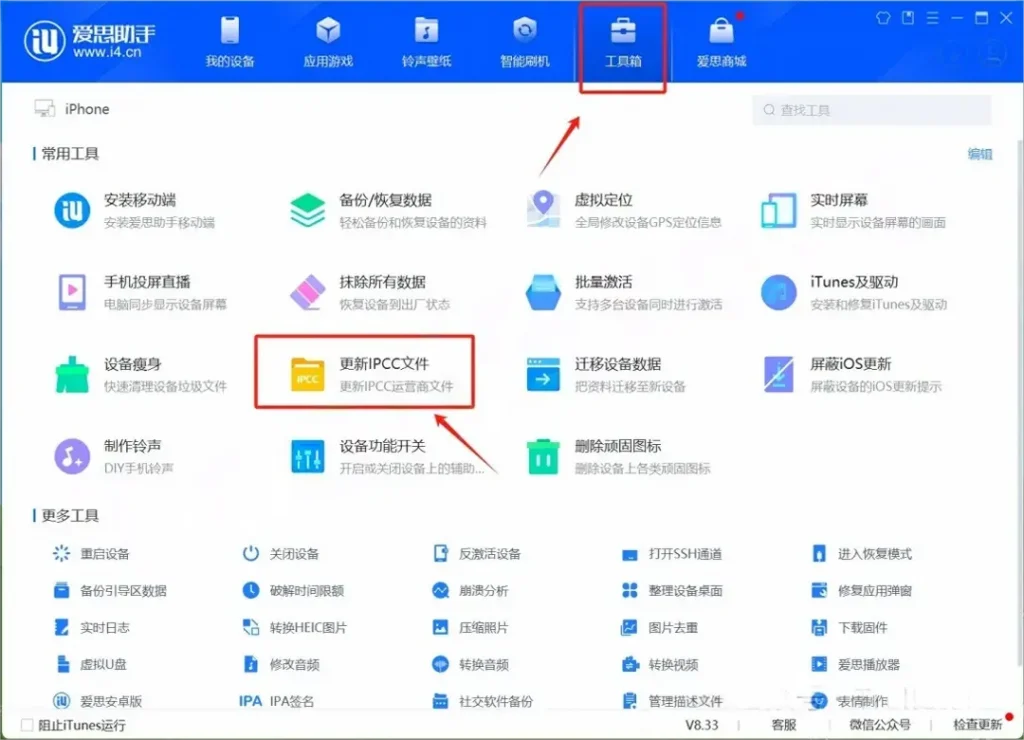Open the 爱思商城 section

[721, 40]
